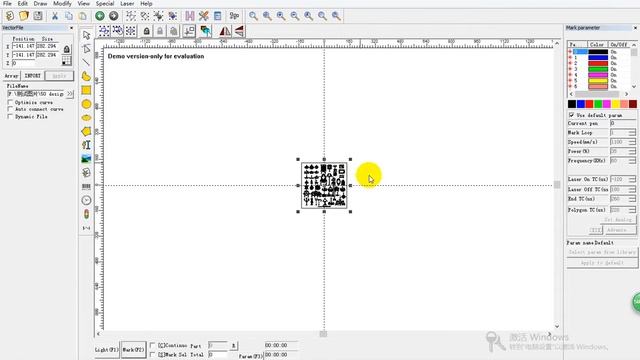Click the size lock padlock icon
The height and width of the screenshot is (360, 640).
[x=67, y=49]
